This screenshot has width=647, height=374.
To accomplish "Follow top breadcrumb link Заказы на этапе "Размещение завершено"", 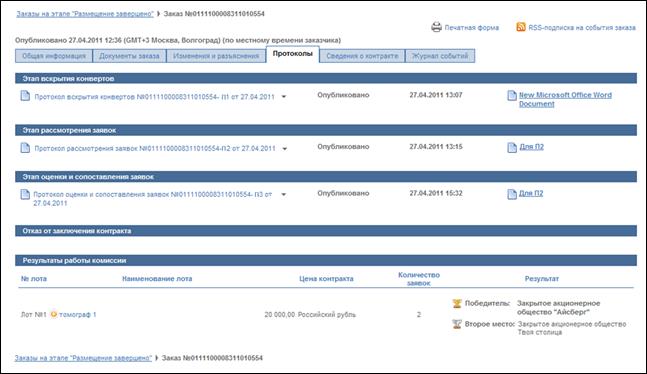I will [85, 14].
